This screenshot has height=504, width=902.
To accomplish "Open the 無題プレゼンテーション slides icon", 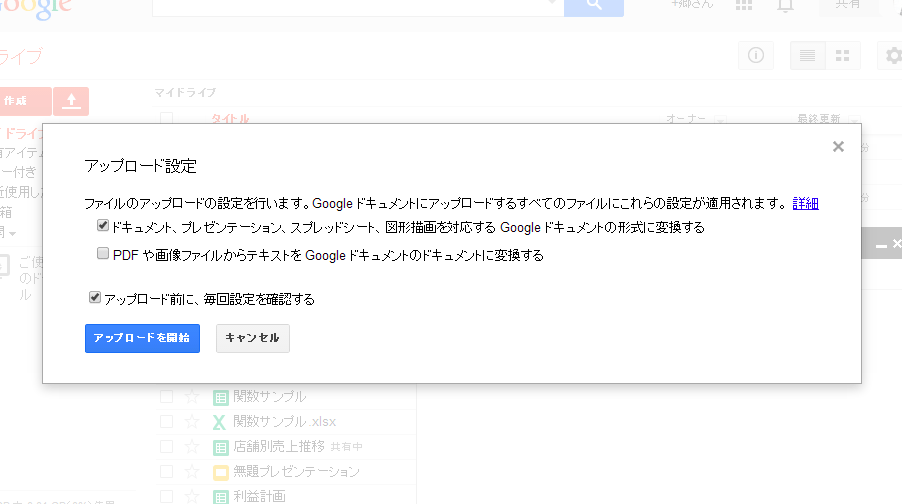I will coord(220,472).
